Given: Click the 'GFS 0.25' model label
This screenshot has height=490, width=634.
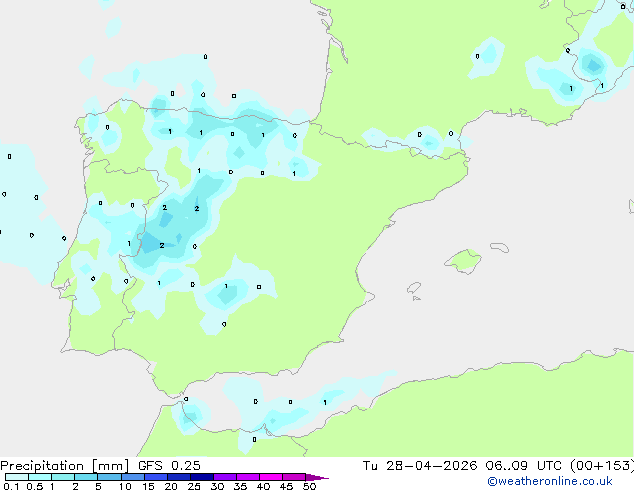Looking at the screenshot, I should (169, 466).
